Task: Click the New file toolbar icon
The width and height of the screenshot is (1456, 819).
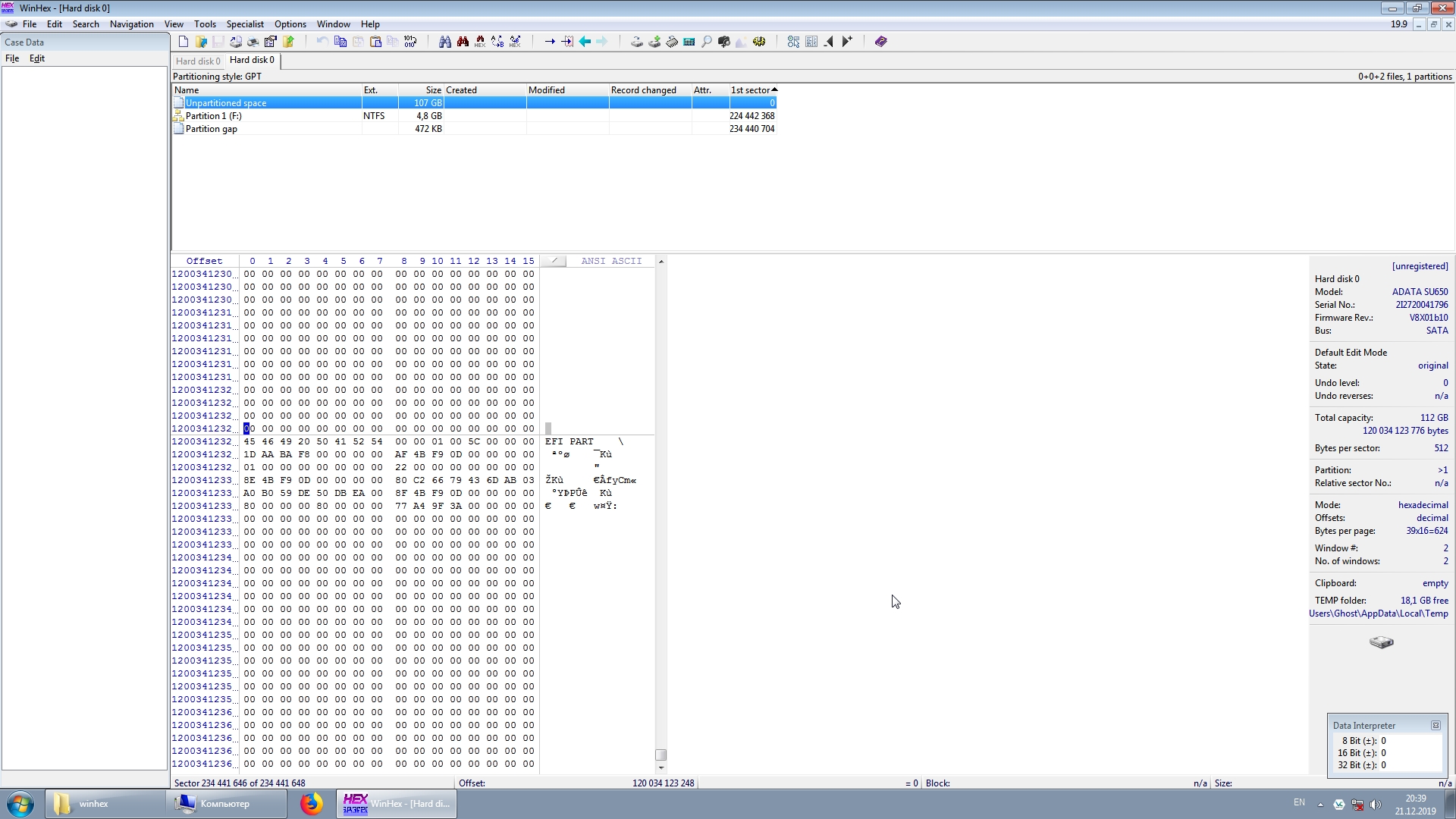Action: coord(184,42)
